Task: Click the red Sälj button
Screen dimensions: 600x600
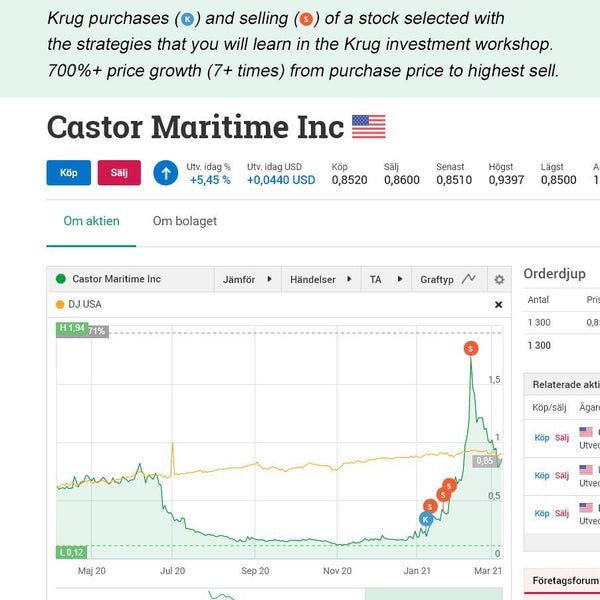Action: 119,173
